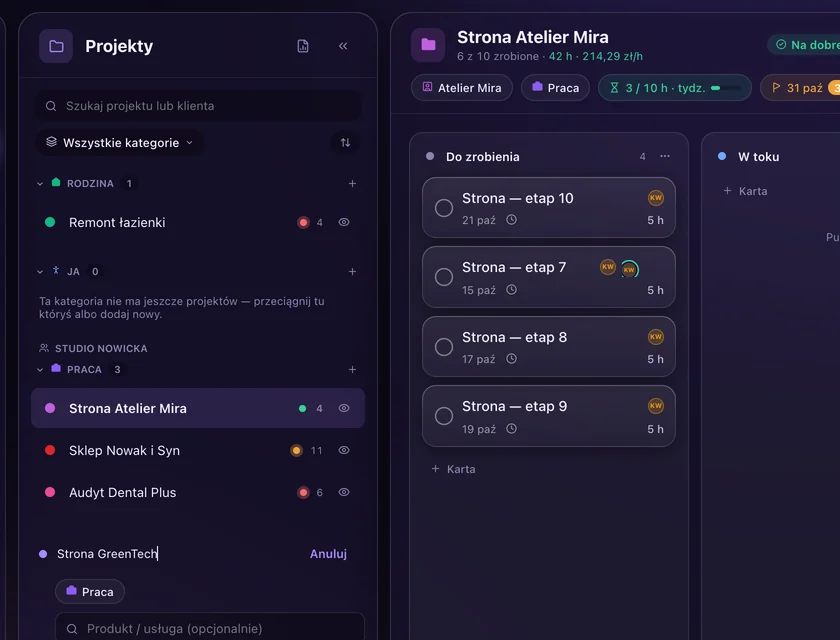Click the color dot beside Strona GreenTech

tap(43, 554)
